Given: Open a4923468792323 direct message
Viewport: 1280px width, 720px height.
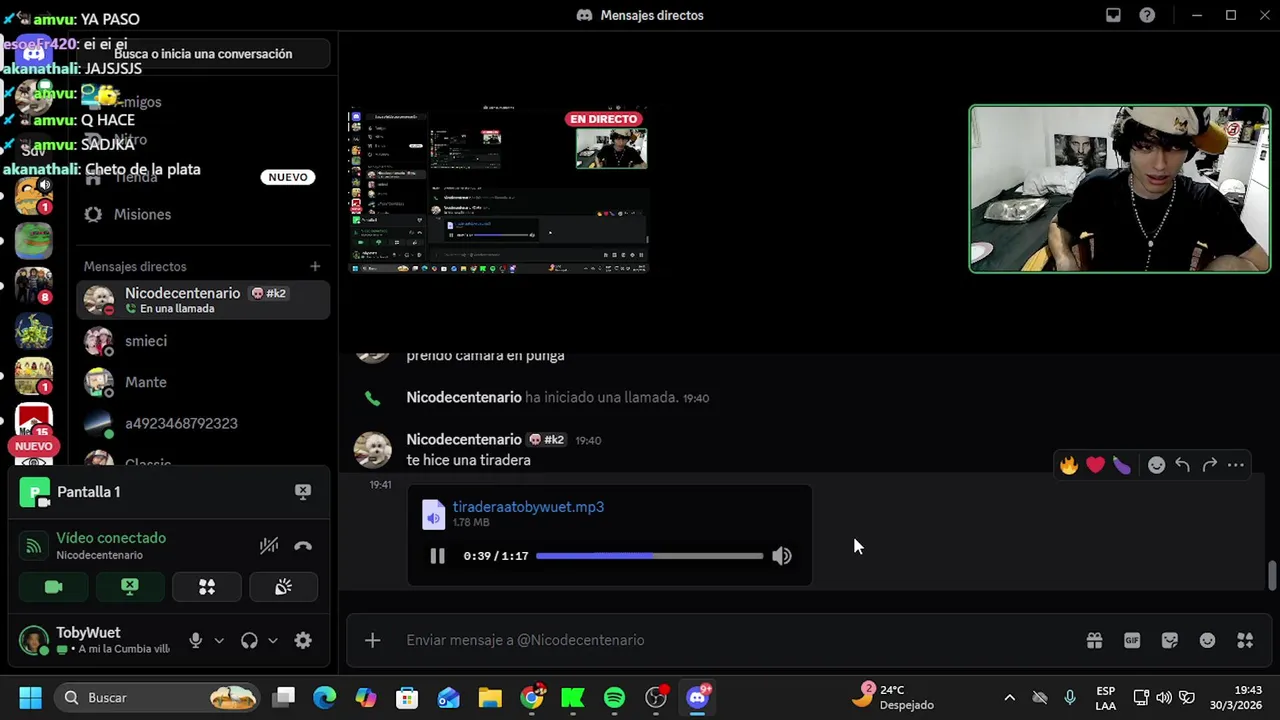Looking at the screenshot, I should (x=203, y=424).
